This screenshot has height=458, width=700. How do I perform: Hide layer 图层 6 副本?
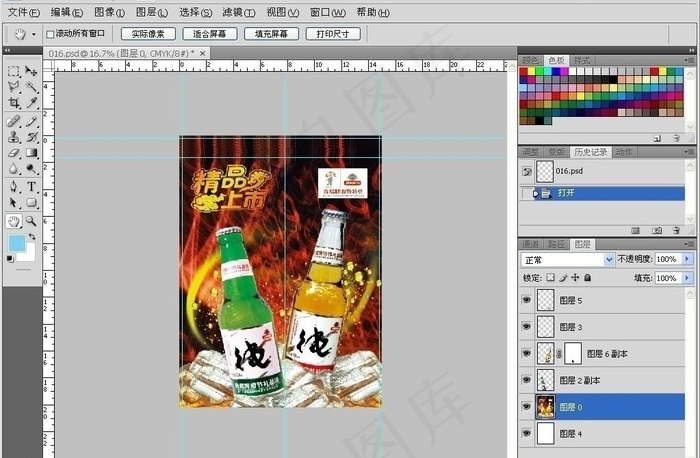point(527,353)
